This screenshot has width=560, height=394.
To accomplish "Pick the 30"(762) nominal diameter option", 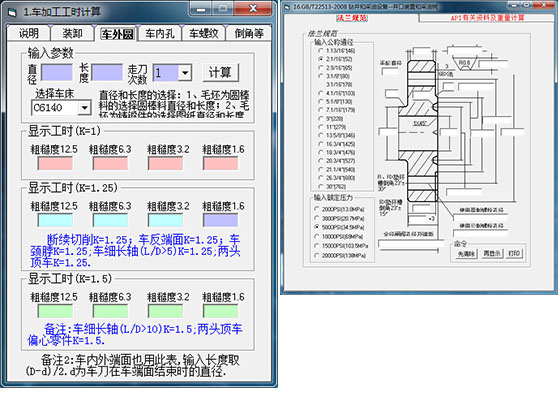I will (x=321, y=186).
